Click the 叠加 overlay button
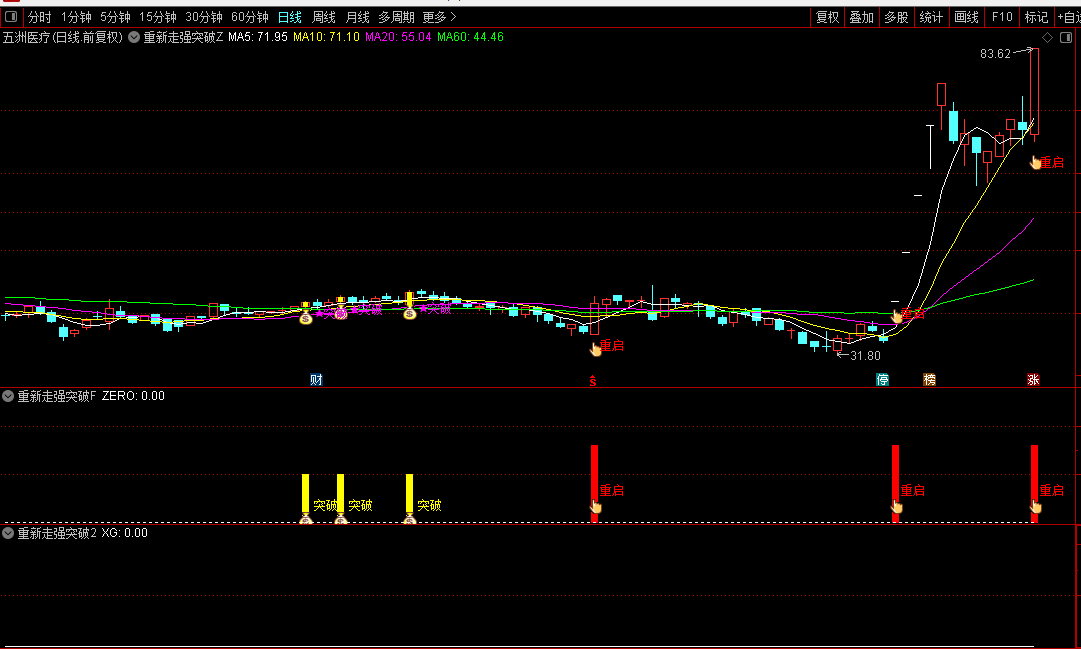Image resolution: width=1081 pixels, height=649 pixels. pos(862,17)
